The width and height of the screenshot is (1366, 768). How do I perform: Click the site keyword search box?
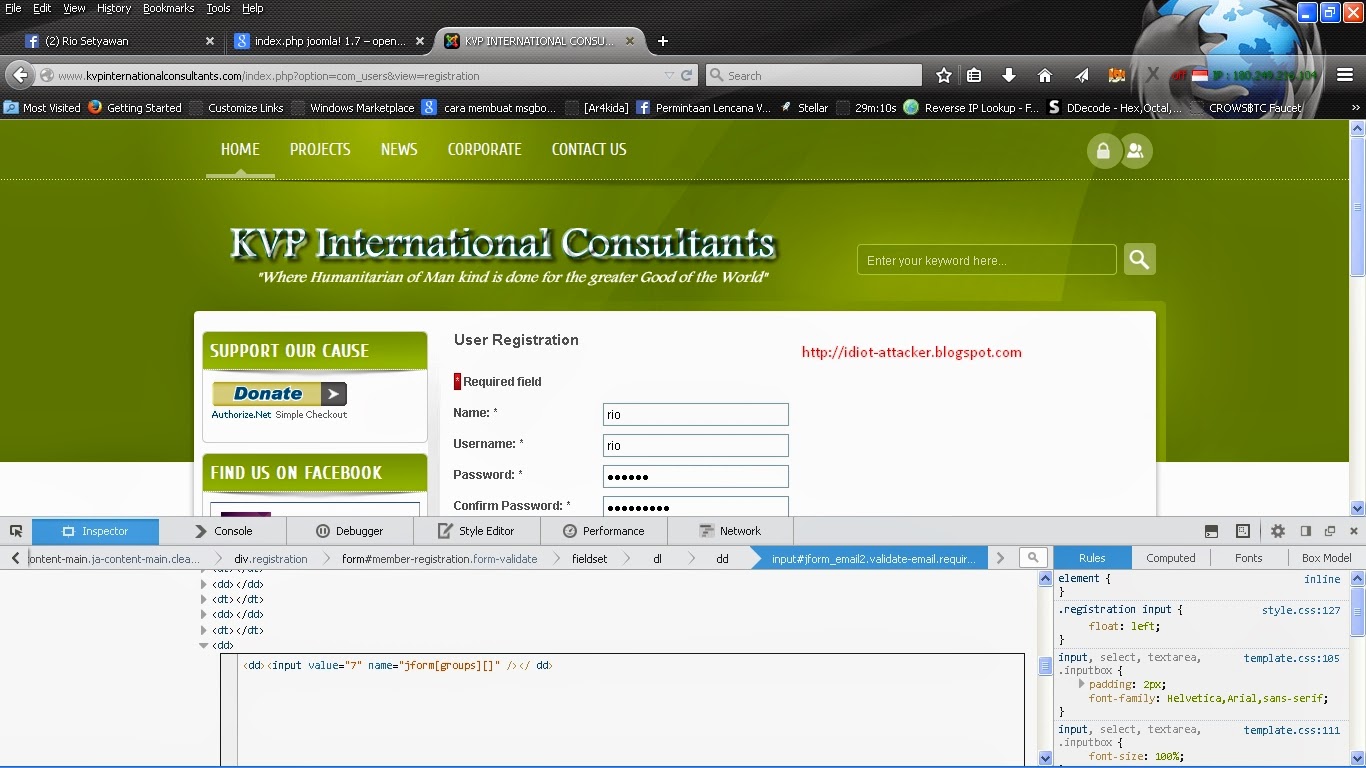coord(986,260)
